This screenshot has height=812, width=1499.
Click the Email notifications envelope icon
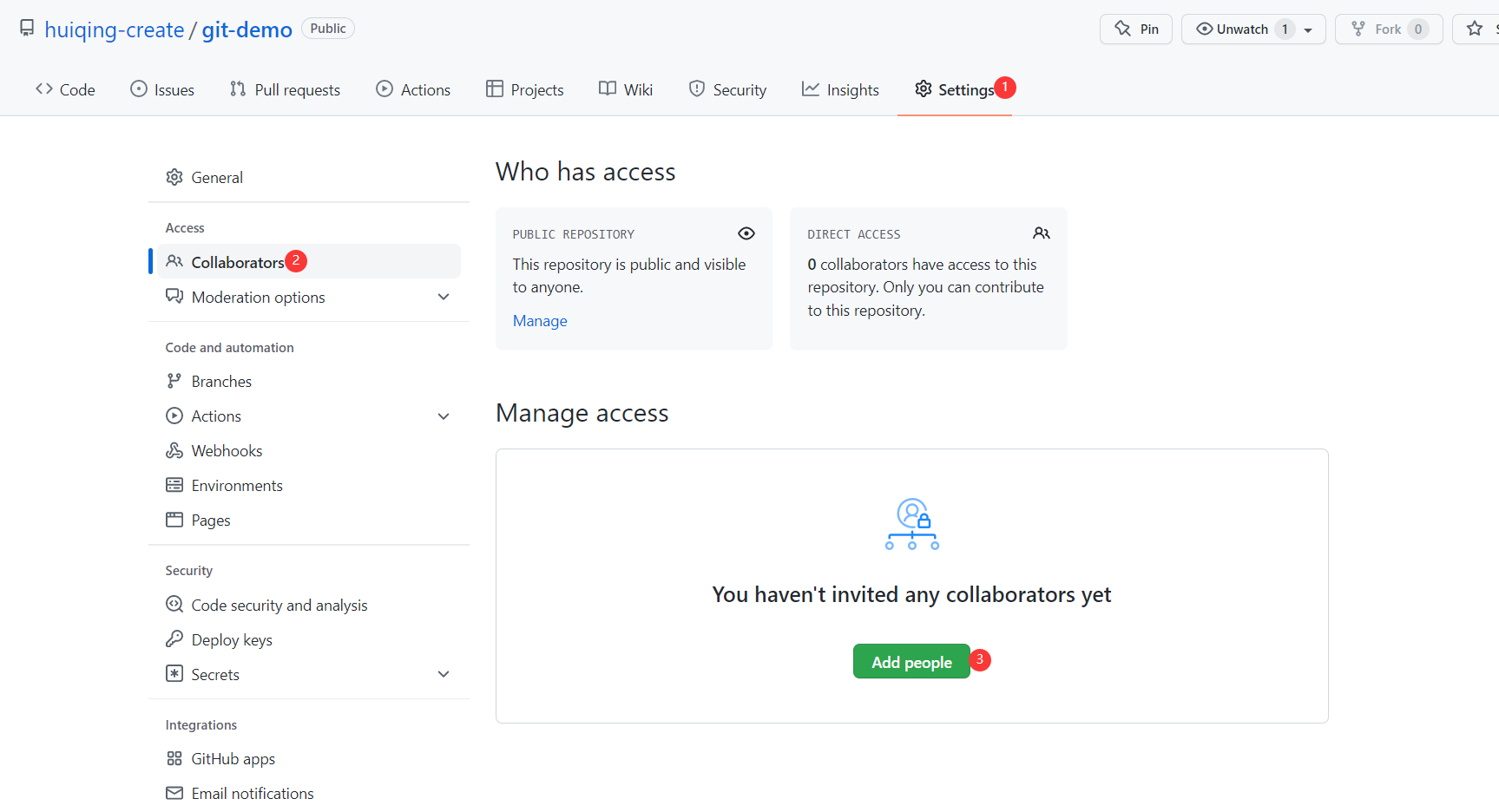click(174, 793)
